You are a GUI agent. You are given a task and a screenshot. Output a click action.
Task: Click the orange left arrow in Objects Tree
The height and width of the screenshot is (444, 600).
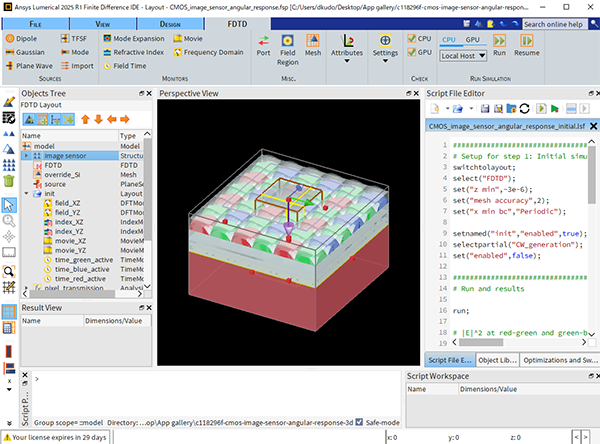tap(112, 119)
